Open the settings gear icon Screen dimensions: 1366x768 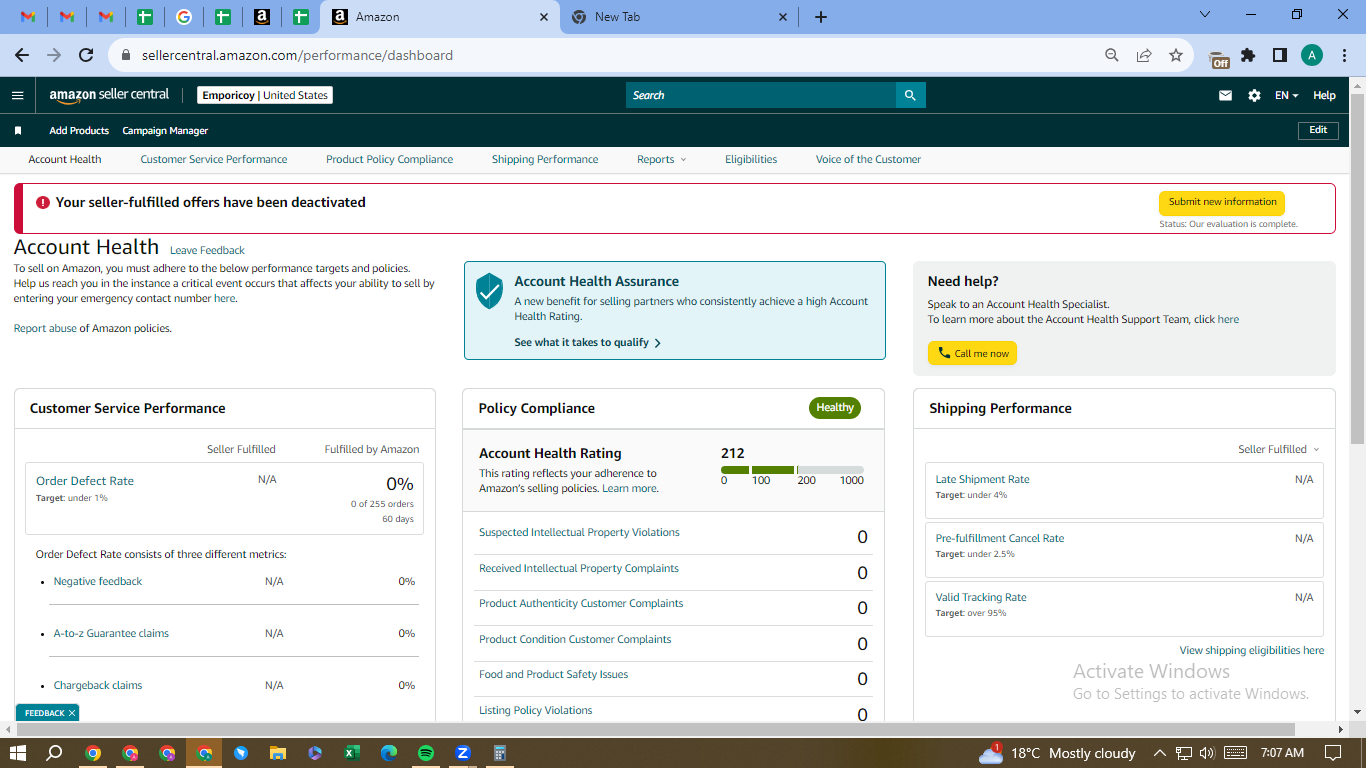1254,96
